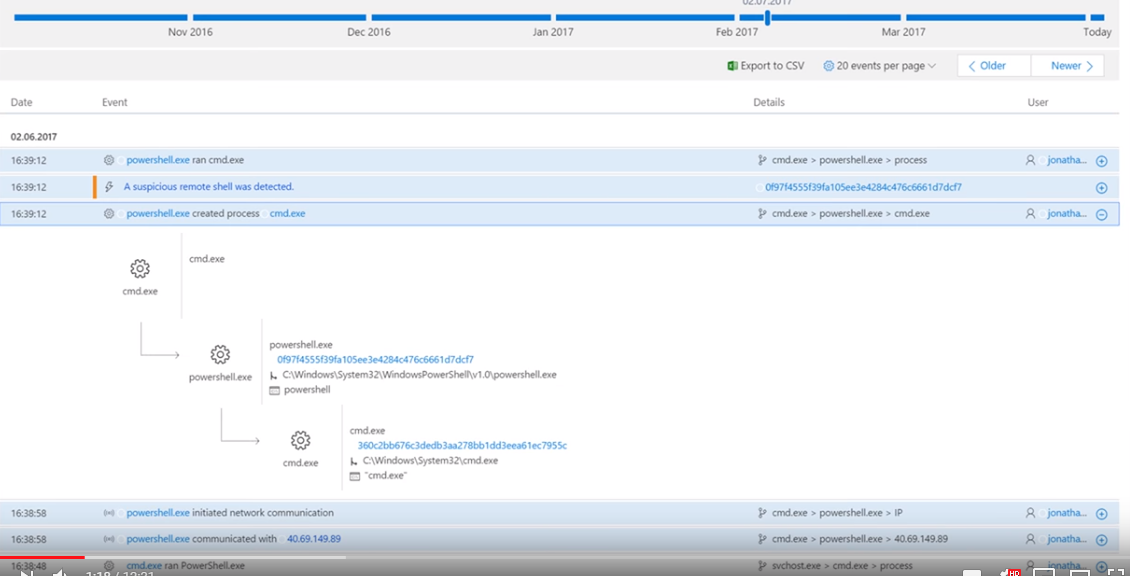Open jonatha... user in 'ran cmd.exe' row

click(x=1067, y=160)
